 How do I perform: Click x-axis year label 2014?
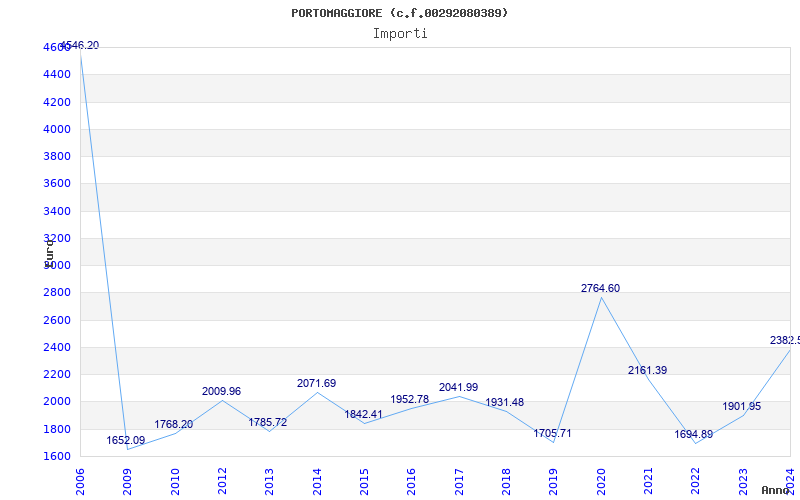coord(316,481)
